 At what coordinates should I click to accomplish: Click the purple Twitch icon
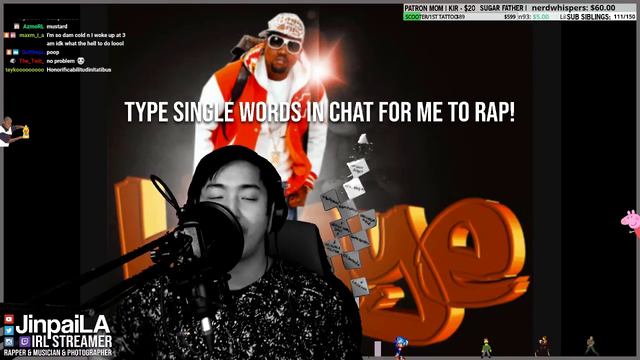click(24, 342)
